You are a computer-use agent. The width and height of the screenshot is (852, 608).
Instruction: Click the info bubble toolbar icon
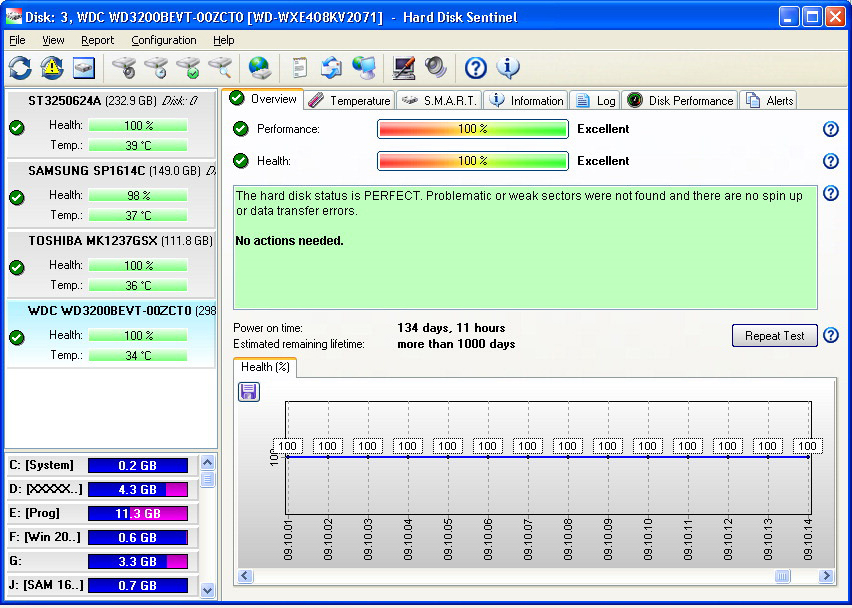tap(508, 68)
